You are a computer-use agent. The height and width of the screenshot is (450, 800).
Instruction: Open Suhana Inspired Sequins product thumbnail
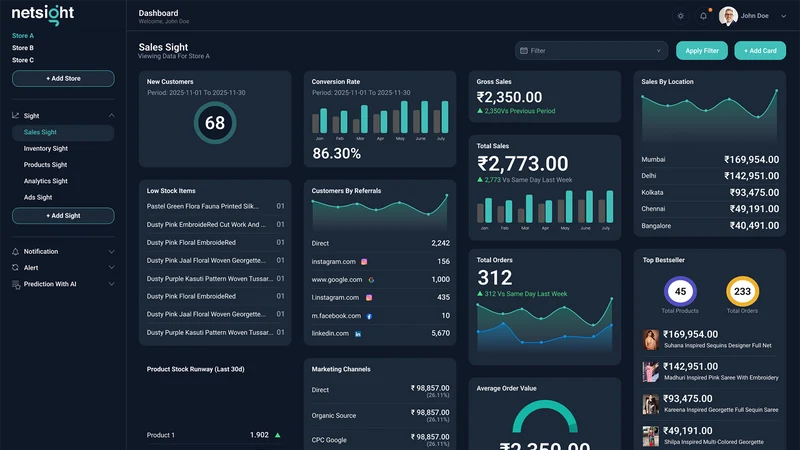point(651,340)
